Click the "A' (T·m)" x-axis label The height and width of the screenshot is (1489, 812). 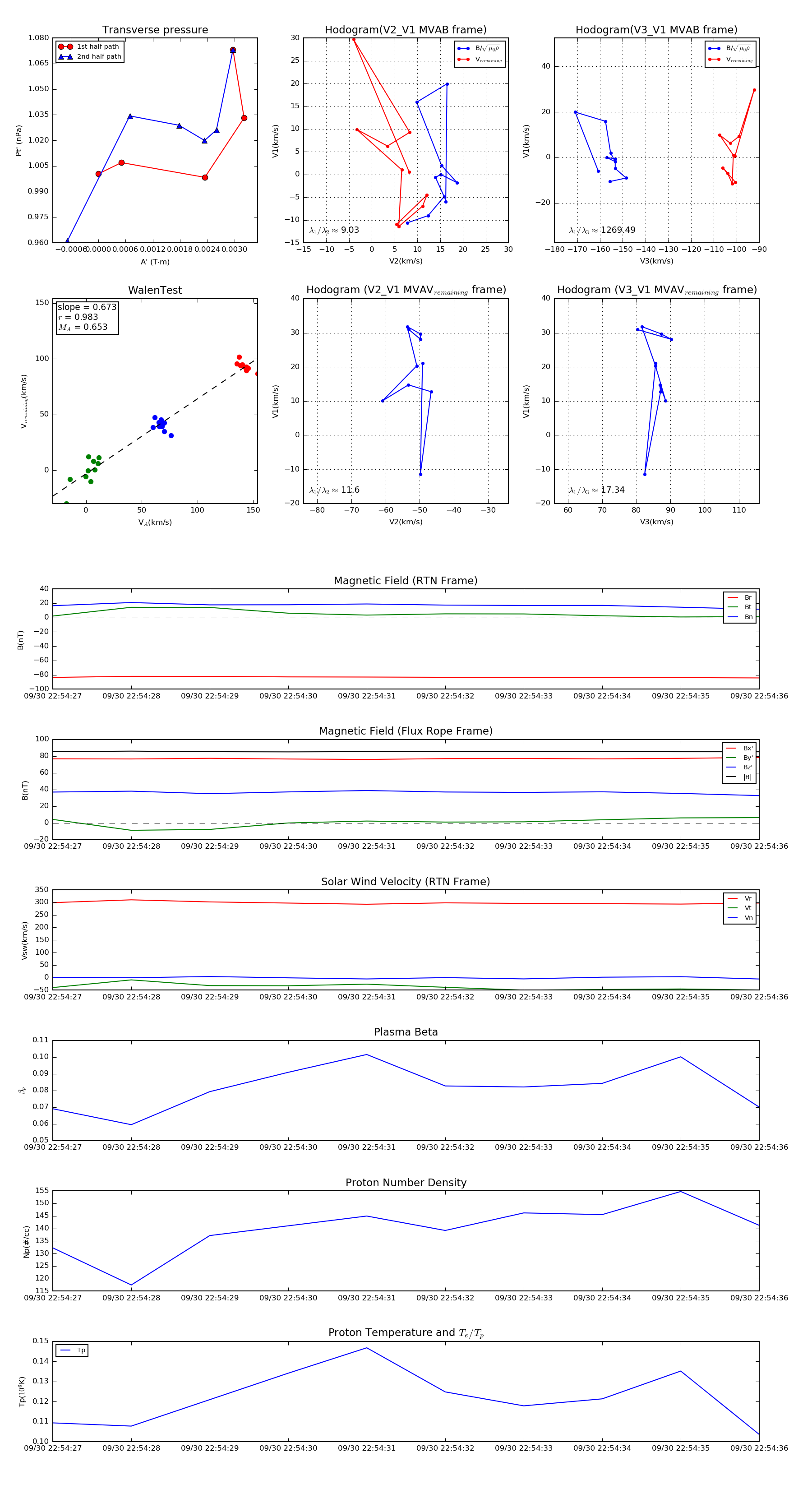155,262
